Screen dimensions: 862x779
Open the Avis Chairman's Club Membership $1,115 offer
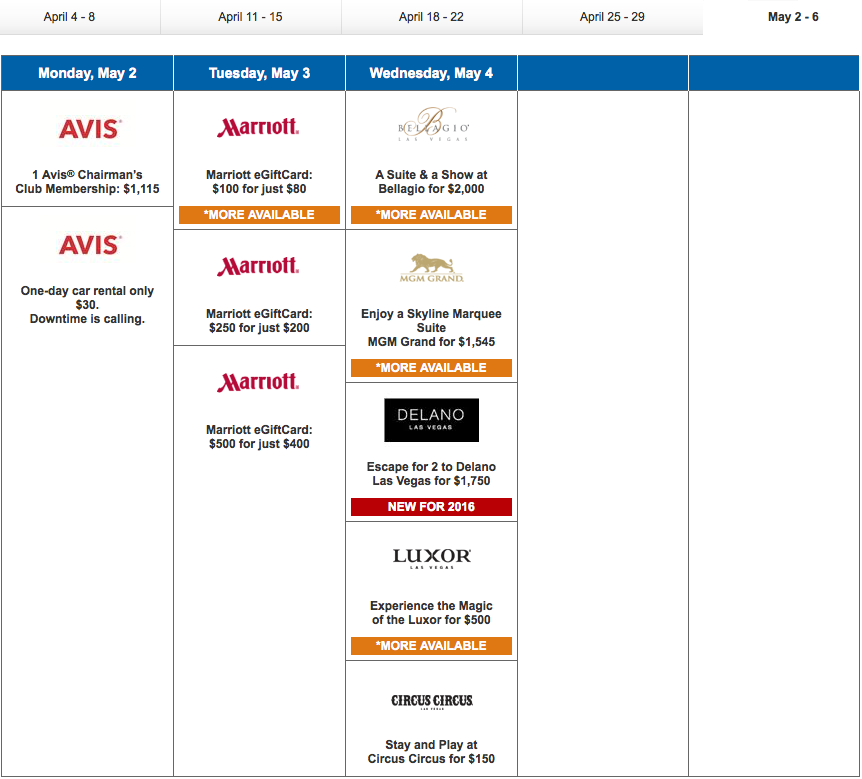pyautogui.click(x=87, y=182)
